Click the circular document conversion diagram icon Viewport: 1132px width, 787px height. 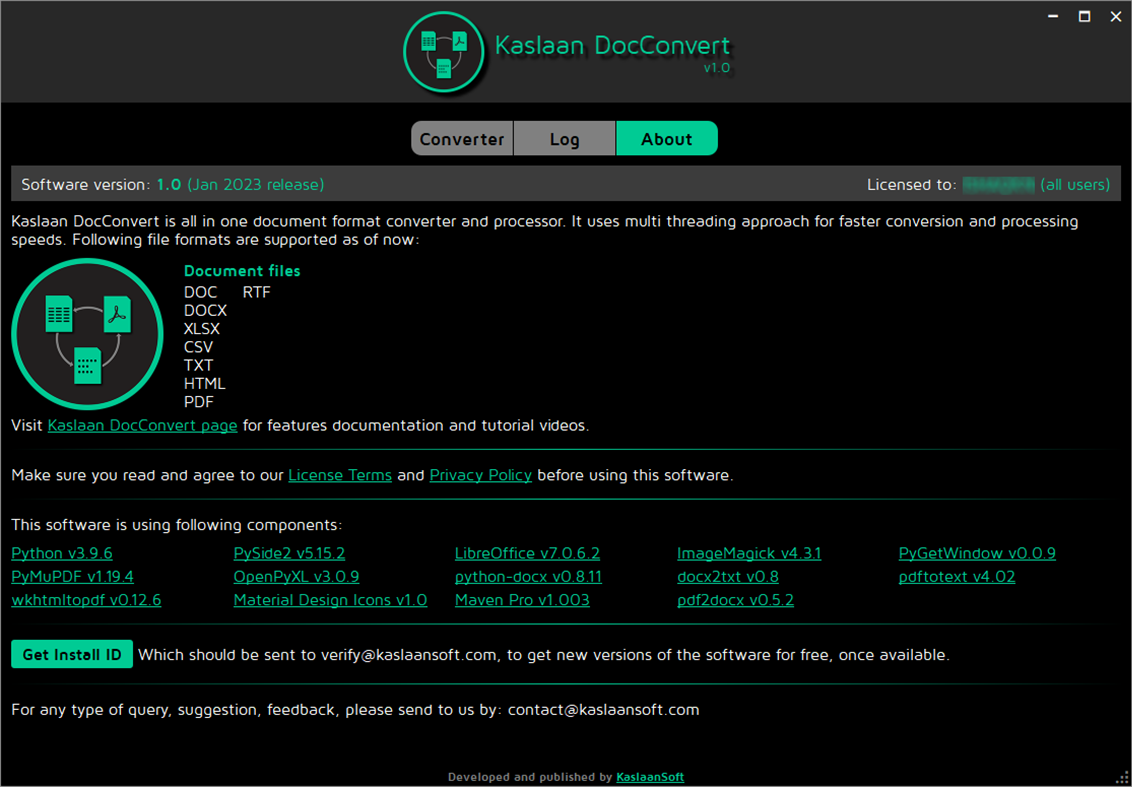coord(87,335)
